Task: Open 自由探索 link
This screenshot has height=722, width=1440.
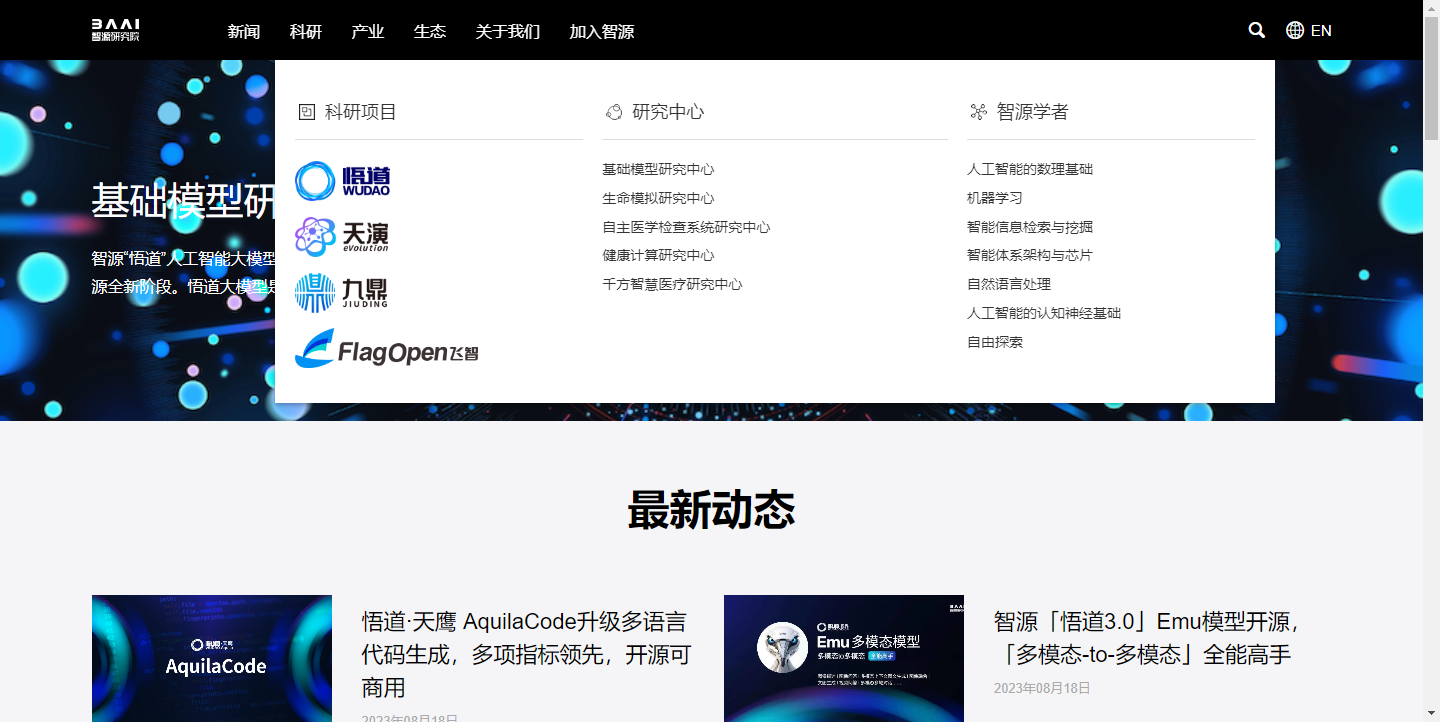Action: (995, 342)
